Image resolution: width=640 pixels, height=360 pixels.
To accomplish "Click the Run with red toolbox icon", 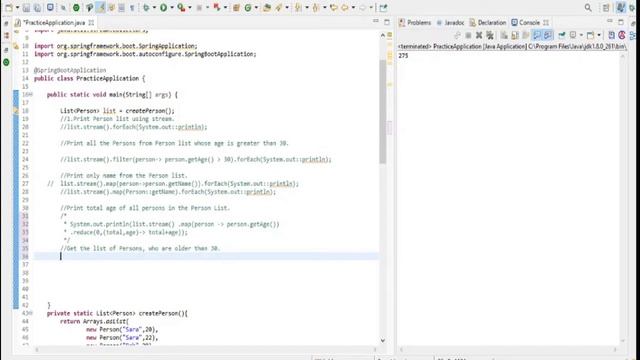I will click(x=181, y=7).
